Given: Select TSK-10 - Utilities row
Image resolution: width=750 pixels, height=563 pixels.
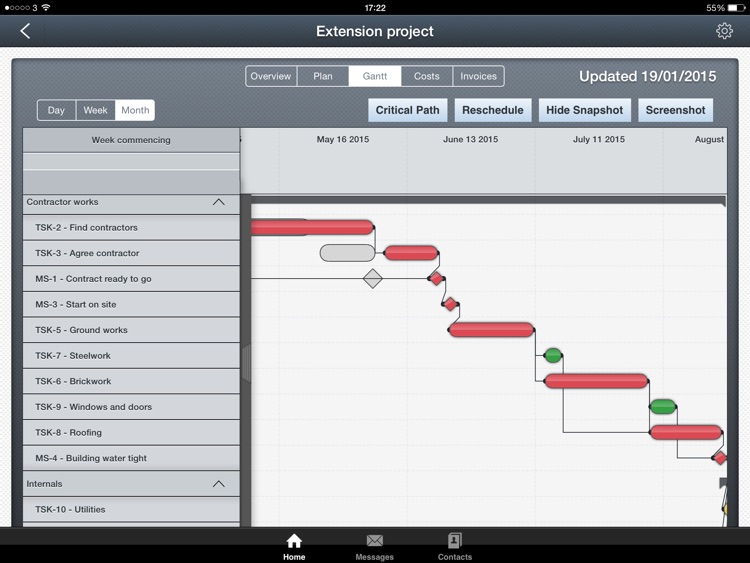Looking at the screenshot, I should coord(131,509).
